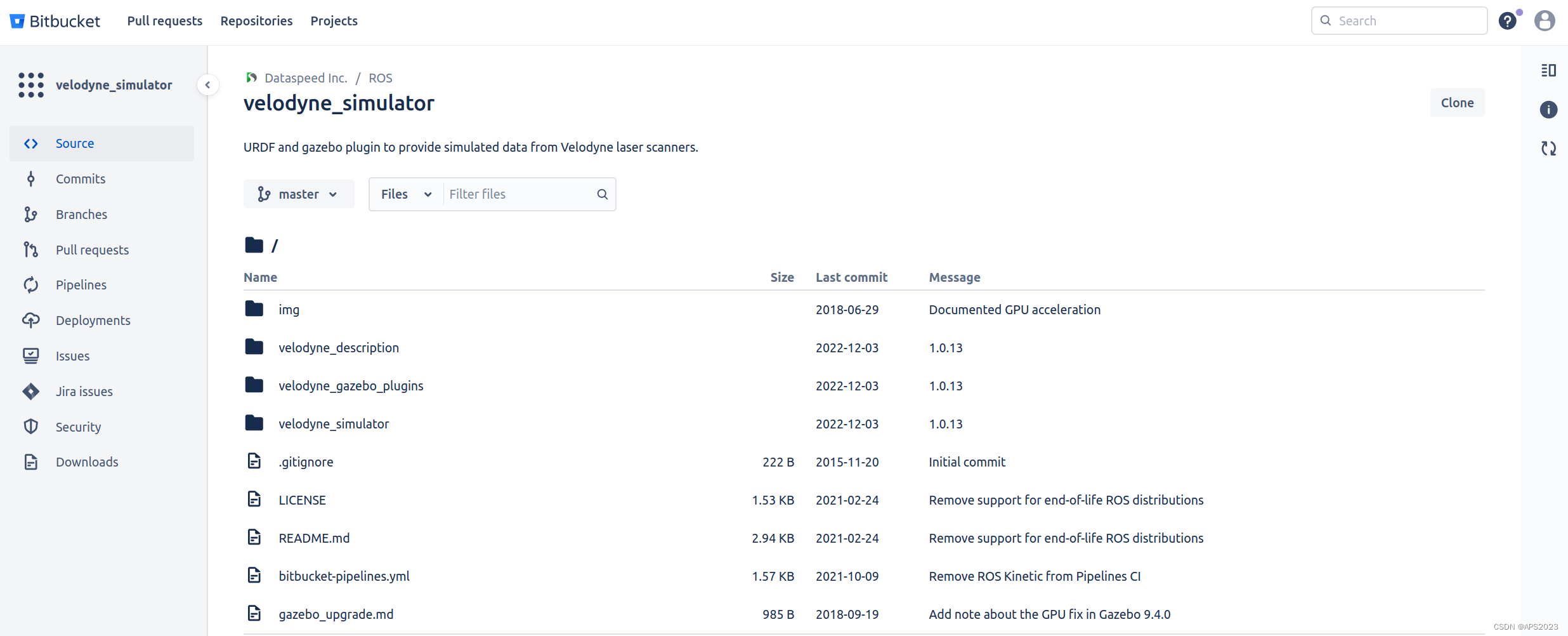Click the sync/compare arrows icon on right rail
Viewport: 1568px width, 636px height.
tap(1548, 149)
